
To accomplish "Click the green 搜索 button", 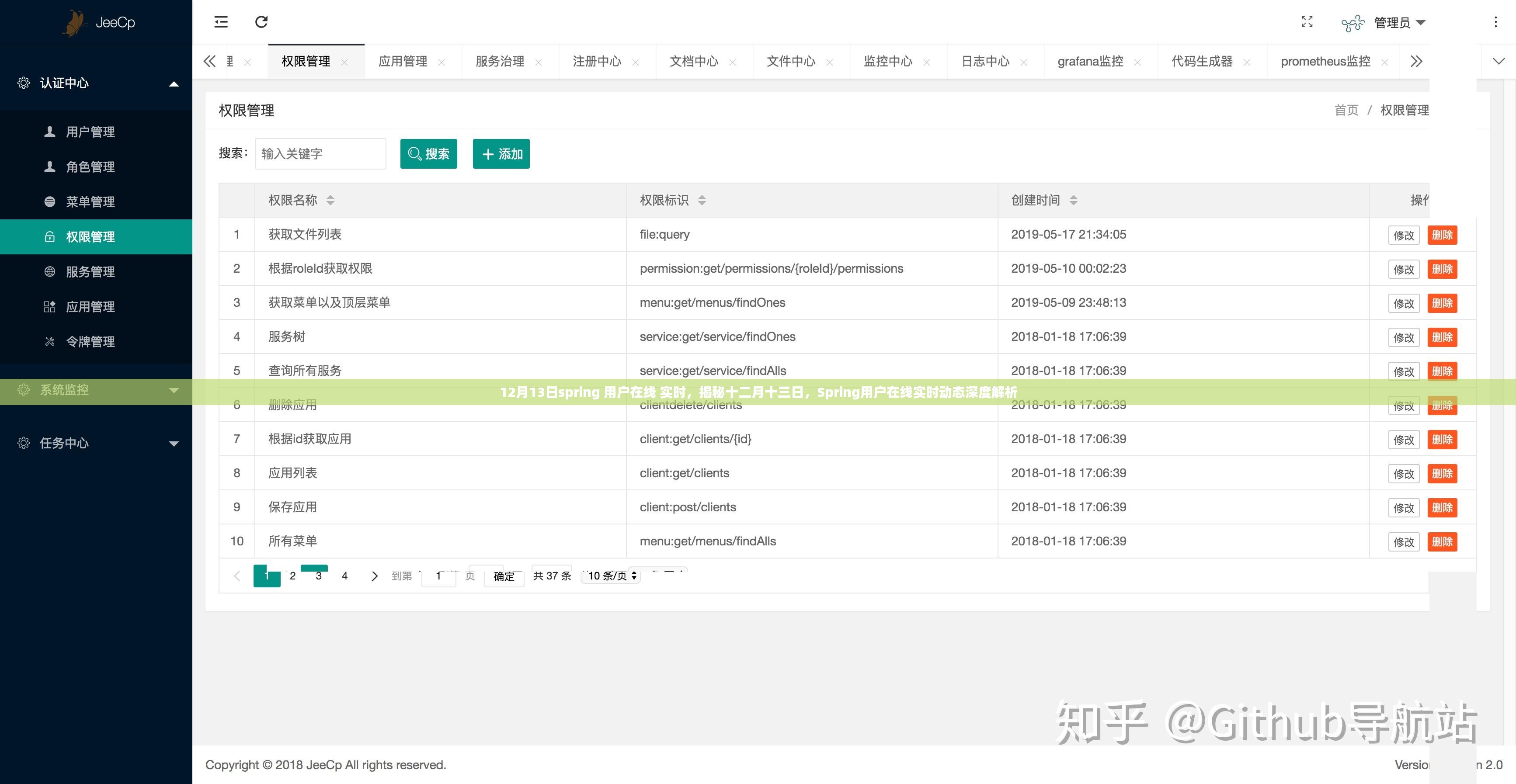I will click(x=428, y=154).
